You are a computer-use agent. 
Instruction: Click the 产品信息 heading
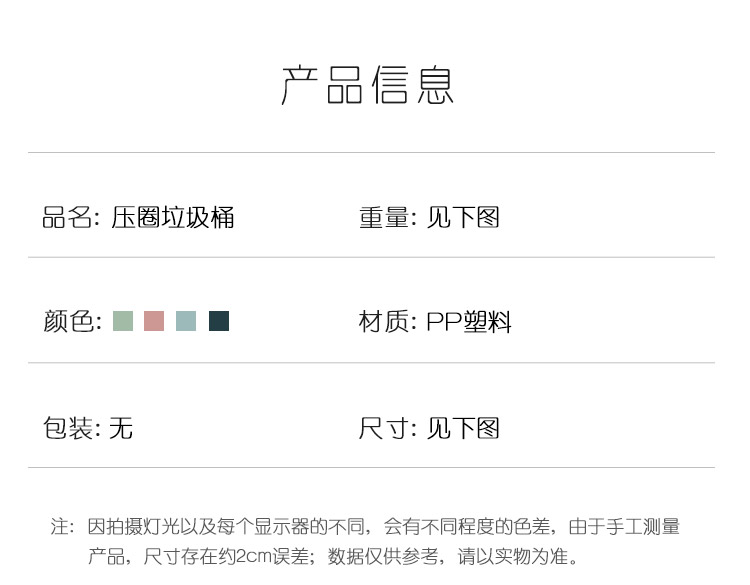coord(367,85)
